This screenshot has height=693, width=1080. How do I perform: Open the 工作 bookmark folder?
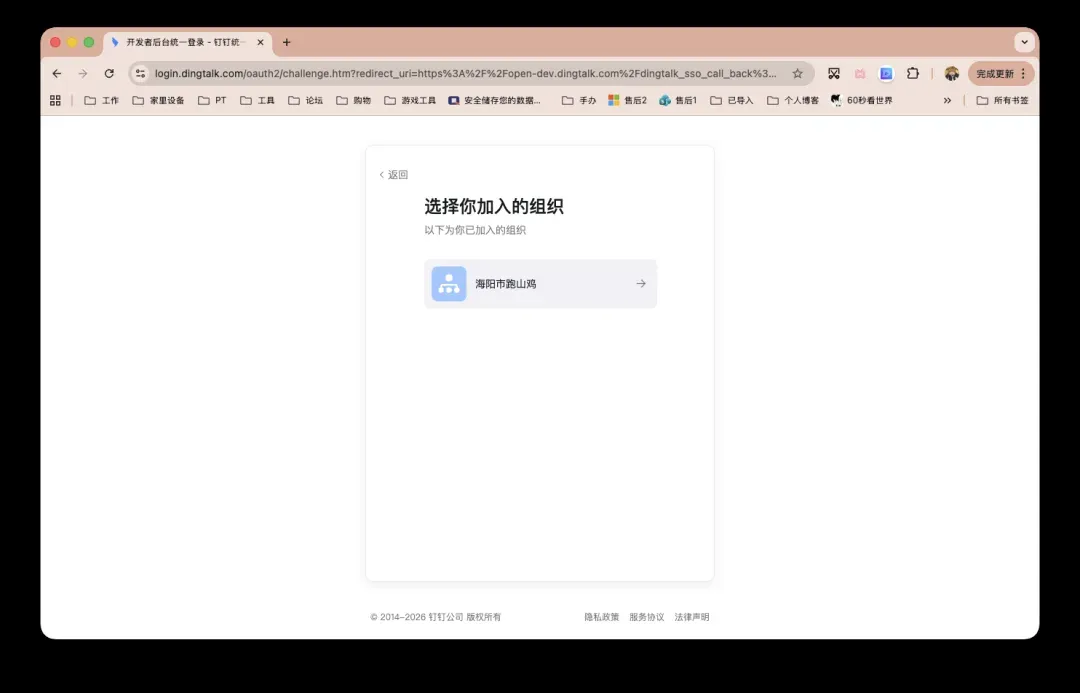click(x=101, y=101)
